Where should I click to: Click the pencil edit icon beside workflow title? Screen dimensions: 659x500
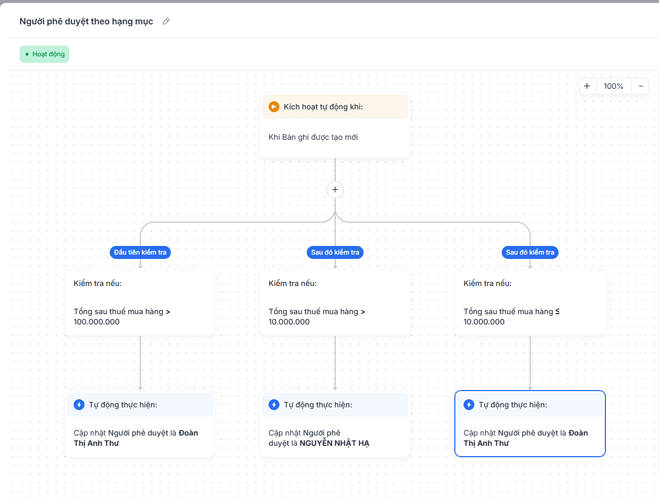coord(166,21)
